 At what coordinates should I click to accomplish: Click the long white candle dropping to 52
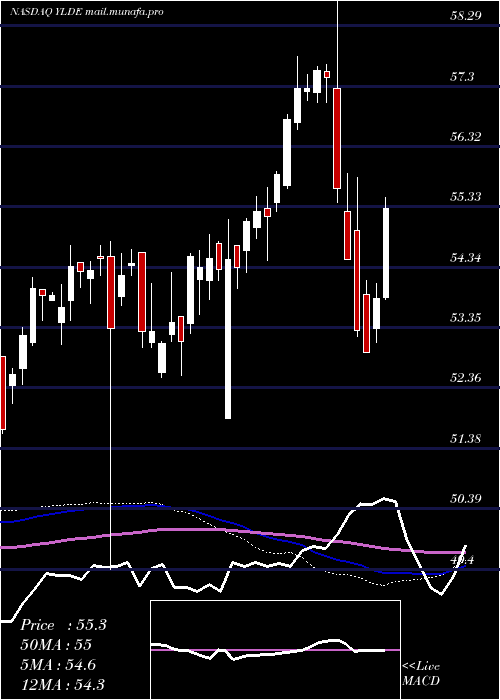(x=228, y=338)
